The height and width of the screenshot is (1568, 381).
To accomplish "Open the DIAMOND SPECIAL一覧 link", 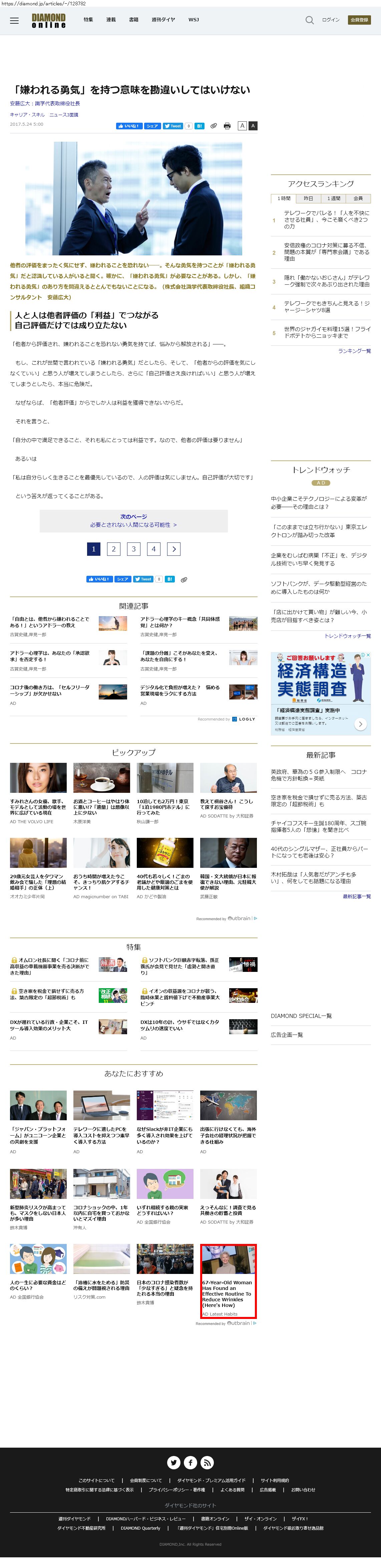I will [x=301, y=1016].
